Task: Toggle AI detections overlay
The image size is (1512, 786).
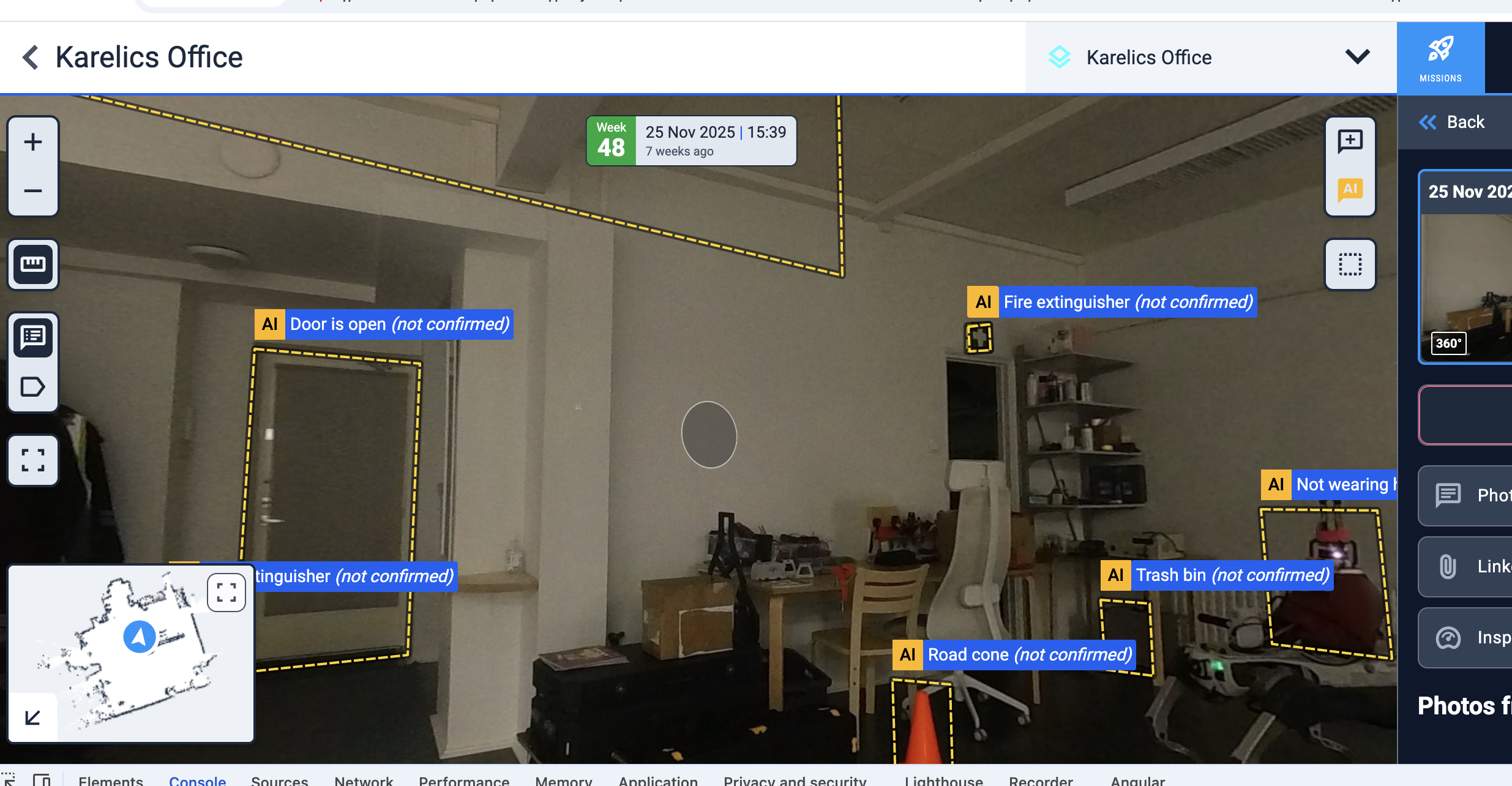Action: point(1350,190)
